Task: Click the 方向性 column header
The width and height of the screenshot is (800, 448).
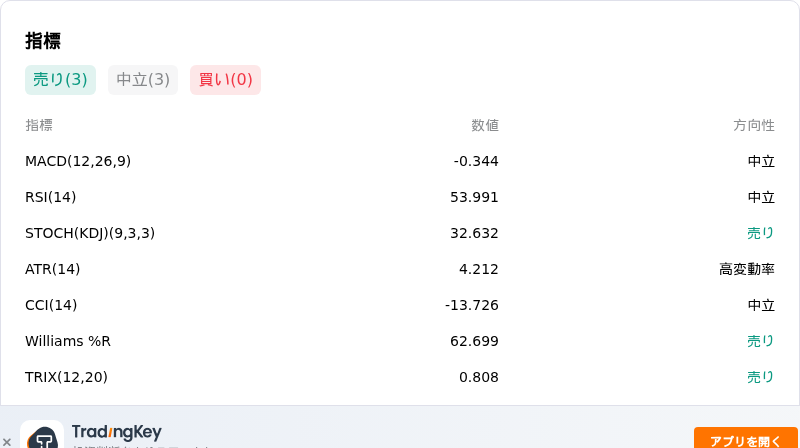Action: [x=754, y=126]
